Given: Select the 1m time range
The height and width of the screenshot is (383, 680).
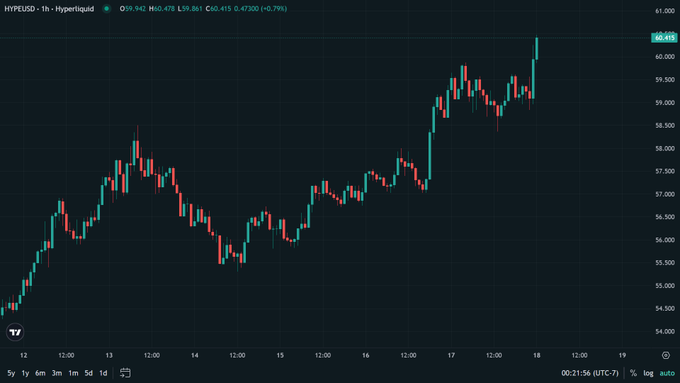Looking at the screenshot, I should [x=73, y=373].
